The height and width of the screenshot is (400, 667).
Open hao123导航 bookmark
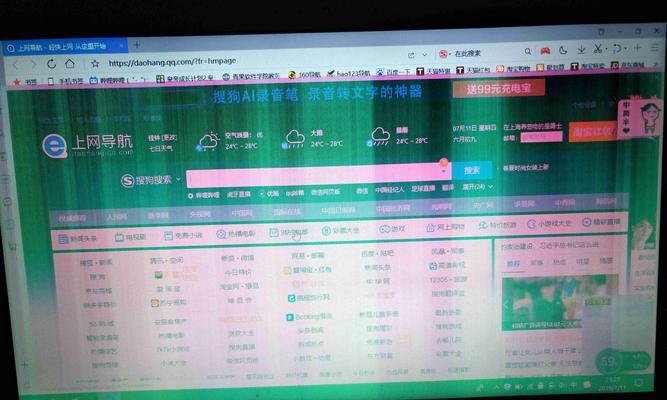(348, 73)
